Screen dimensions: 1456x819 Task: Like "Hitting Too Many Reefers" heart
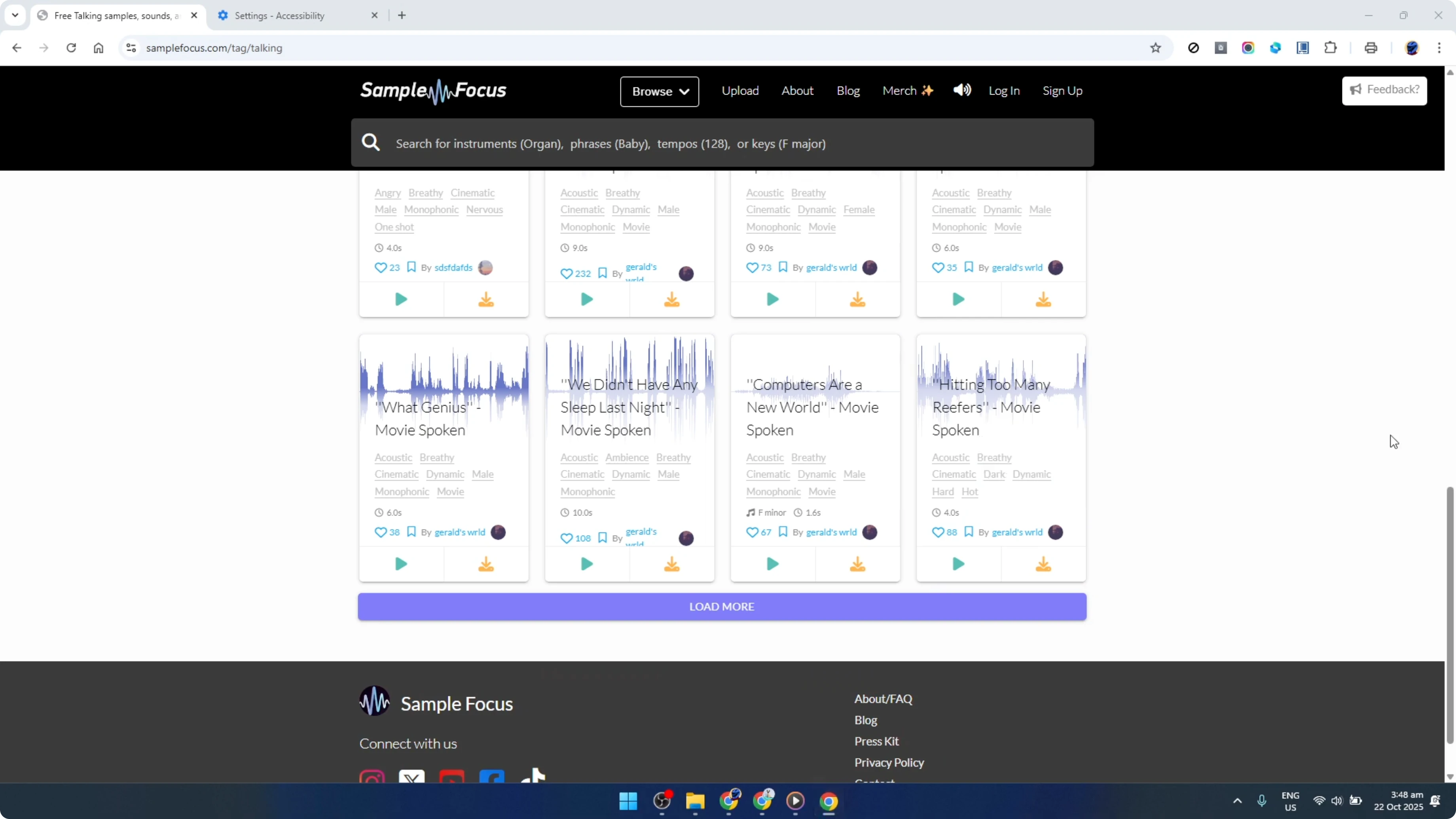(x=938, y=533)
